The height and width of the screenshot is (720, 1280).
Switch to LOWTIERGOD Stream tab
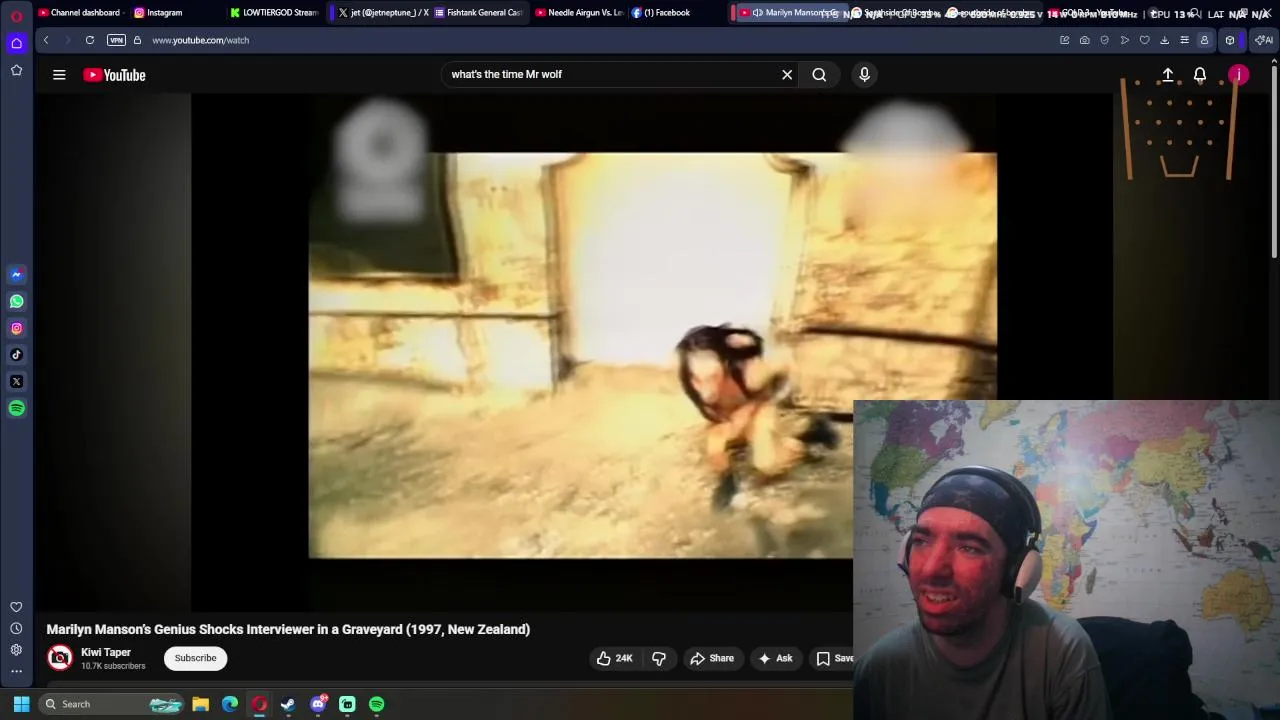273,12
